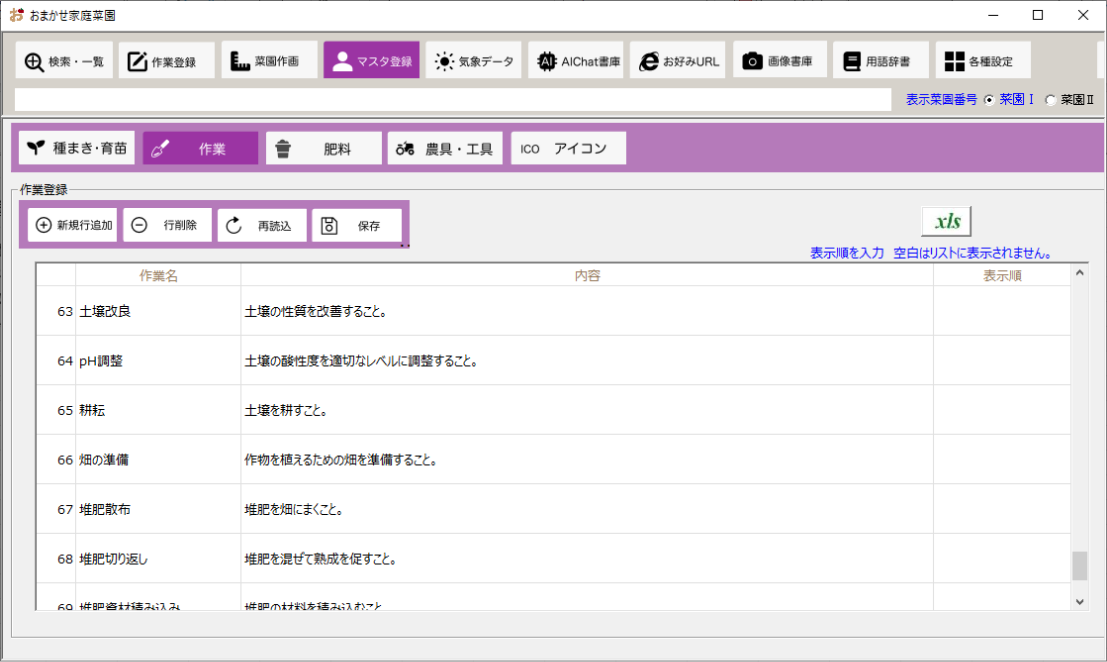The width and height of the screenshot is (1107, 662).
Task: Click the empty search input field
Action: pyautogui.click(x=450, y=99)
